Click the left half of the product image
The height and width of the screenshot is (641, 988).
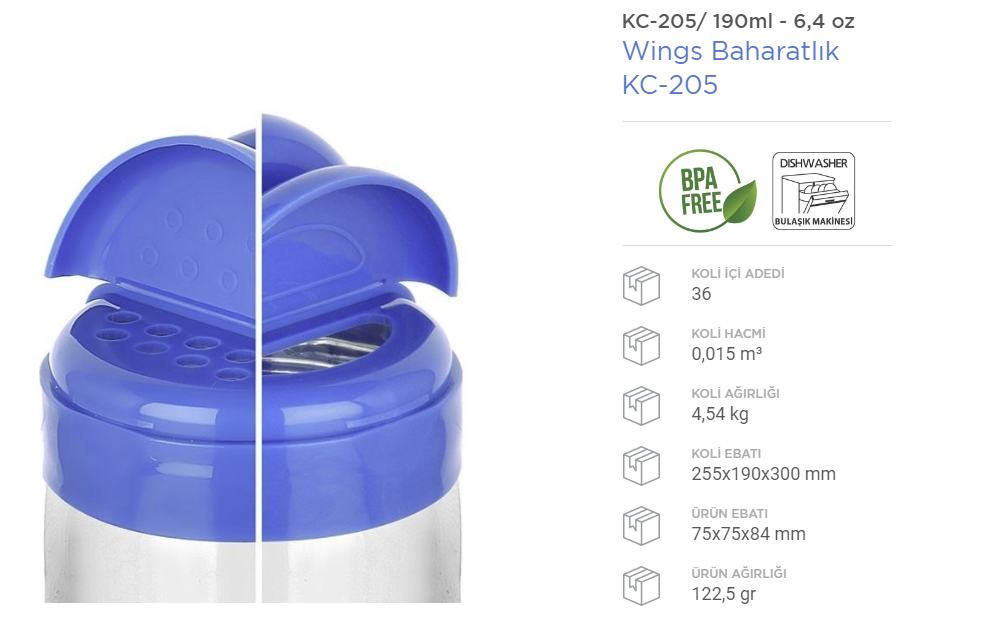[x=150, y=358]
